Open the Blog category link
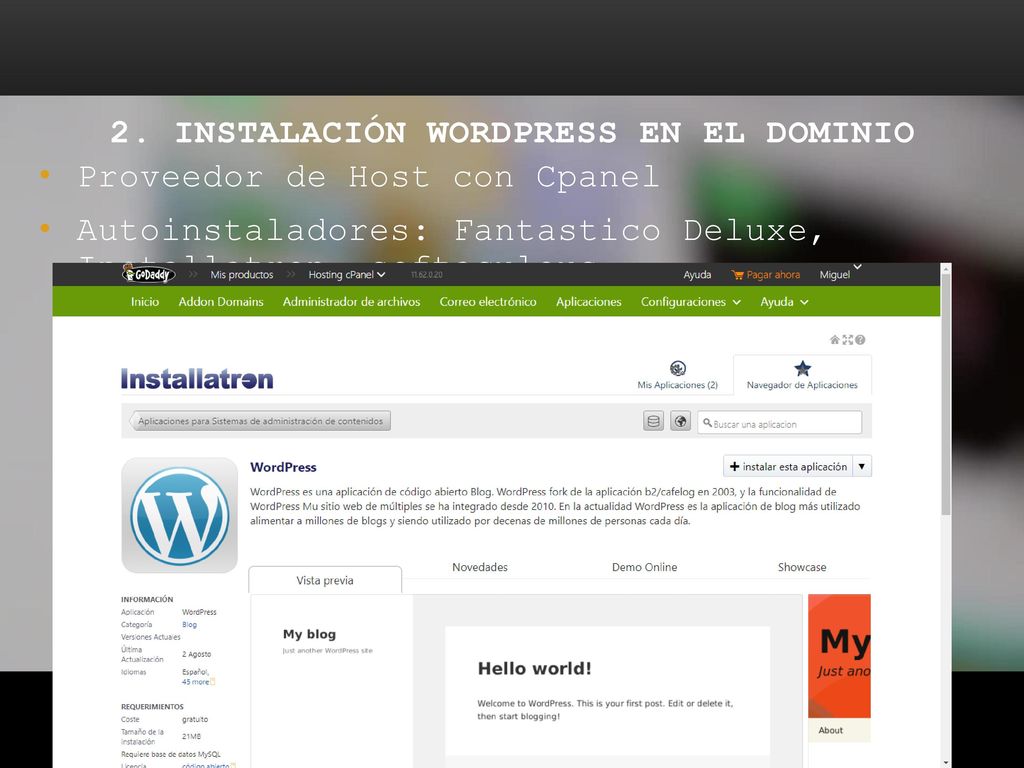Screen dimensions: 1024x768 pos(189,624)
